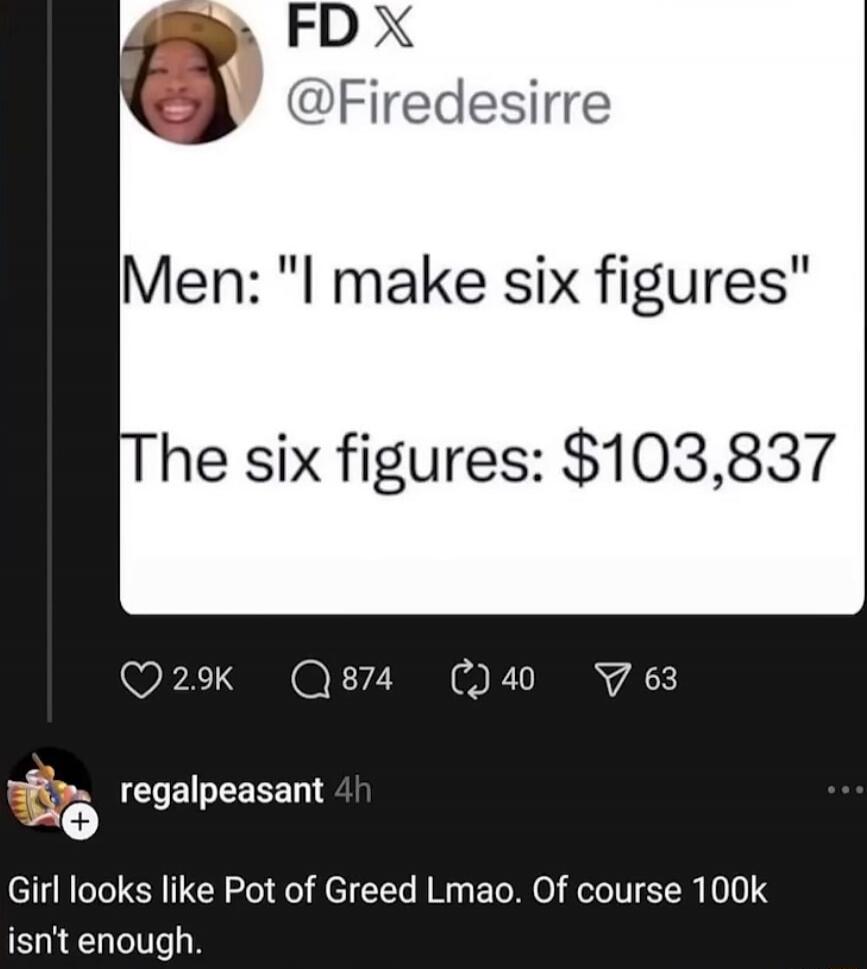867x969 pixels.
Task: Share the post with the paper plane icon
Action: click(613, 679)
